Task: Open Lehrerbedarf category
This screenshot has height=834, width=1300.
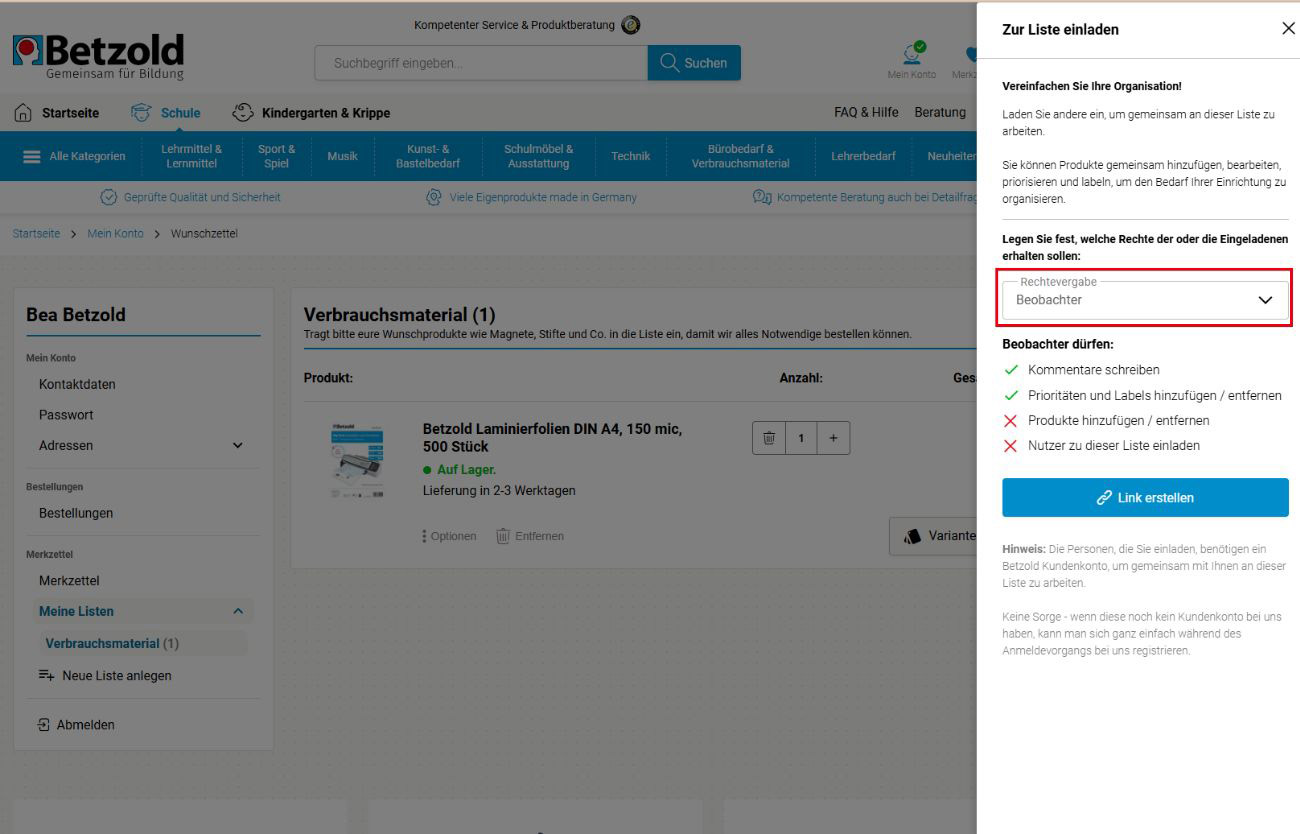Action: [863, 156]
